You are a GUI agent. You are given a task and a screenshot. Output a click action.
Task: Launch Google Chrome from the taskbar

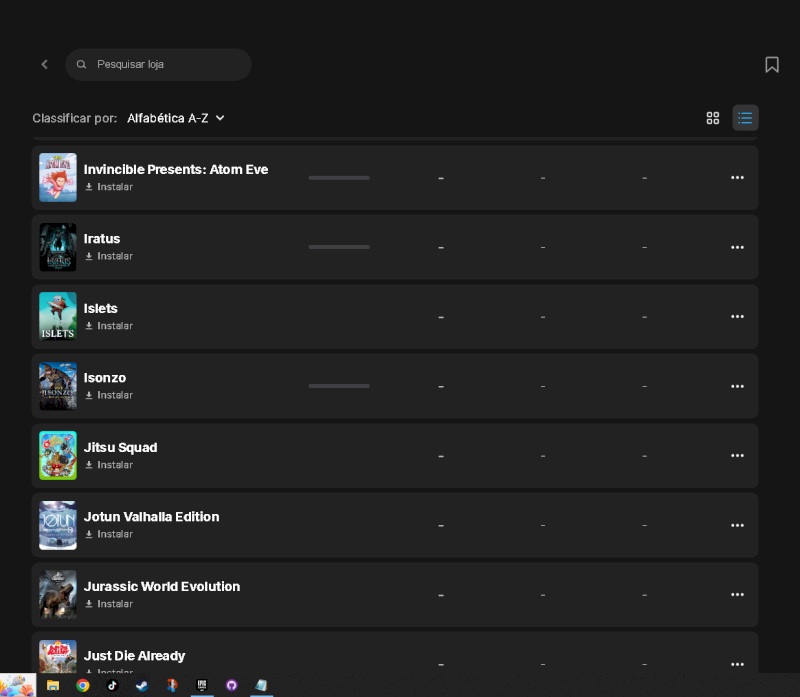click(83, 685)
